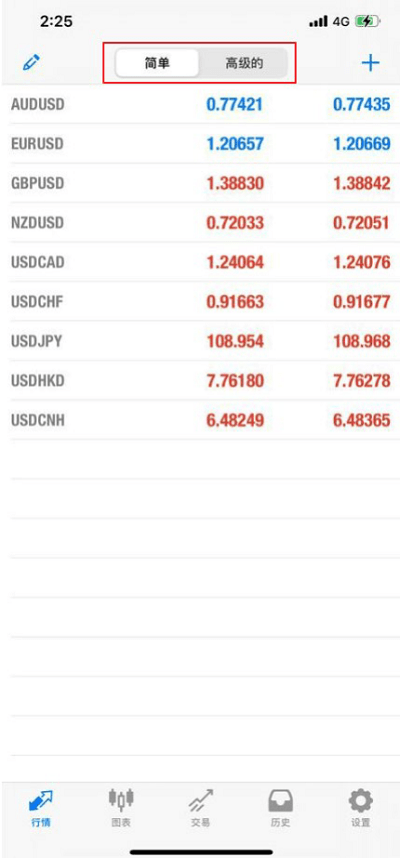Screen dimensions: 400x858
Task: Tap GBPUSD bid price 1.38830
Action: click(x=235, y=183)
